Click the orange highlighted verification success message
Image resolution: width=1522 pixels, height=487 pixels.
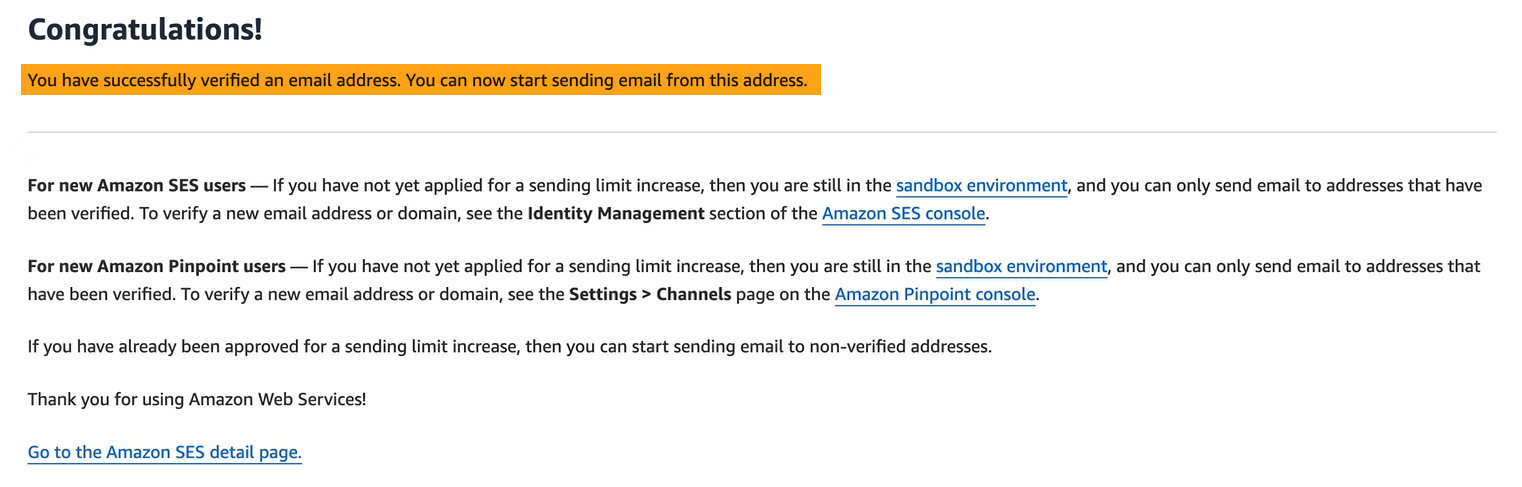tap(417, 80)
